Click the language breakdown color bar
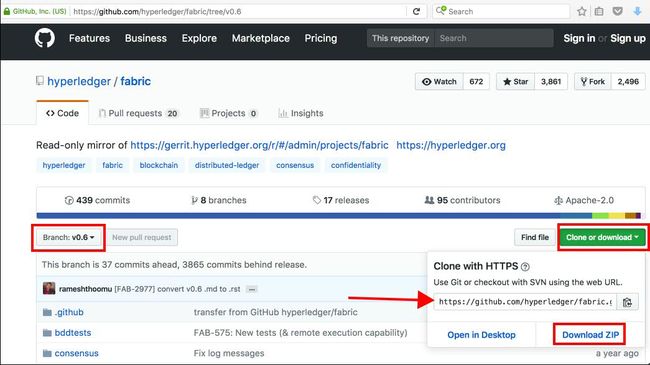The height and width of the screenshot is (365, 650). coord(339,216)
